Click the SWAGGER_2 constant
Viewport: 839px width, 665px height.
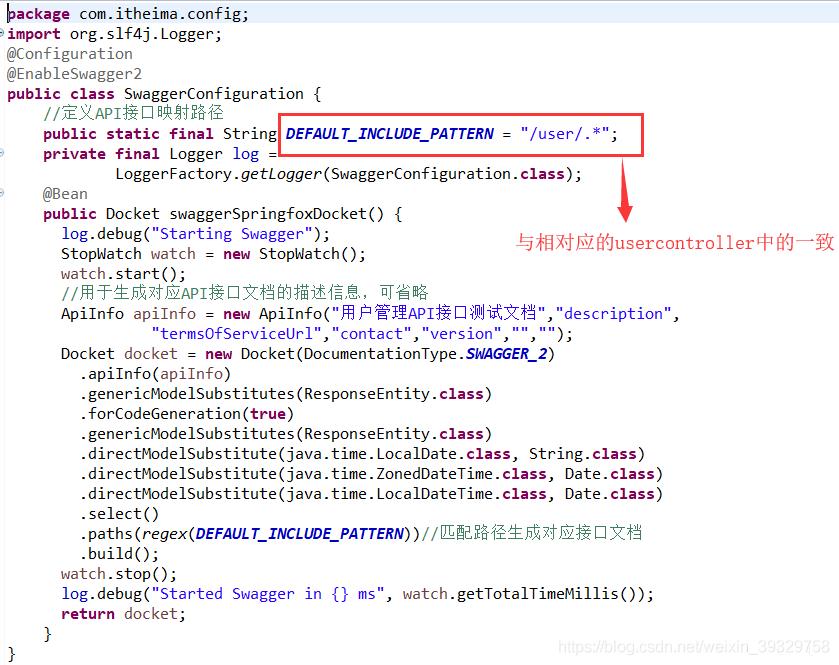click(x=506, y=354)
